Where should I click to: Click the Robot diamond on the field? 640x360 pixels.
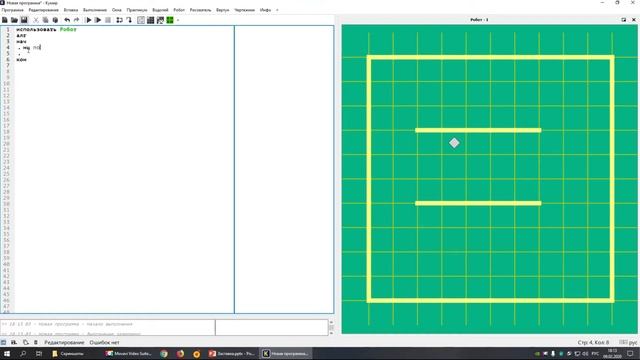454,143
